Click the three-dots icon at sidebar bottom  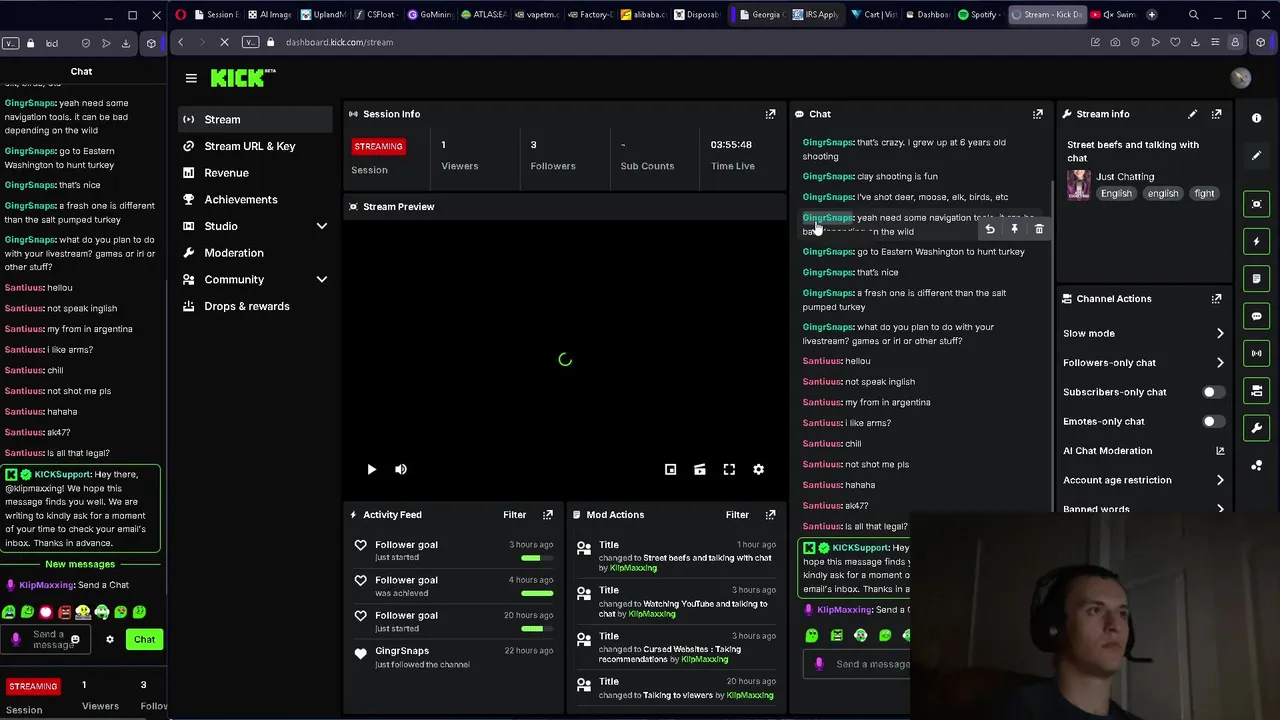(1256, 466)
